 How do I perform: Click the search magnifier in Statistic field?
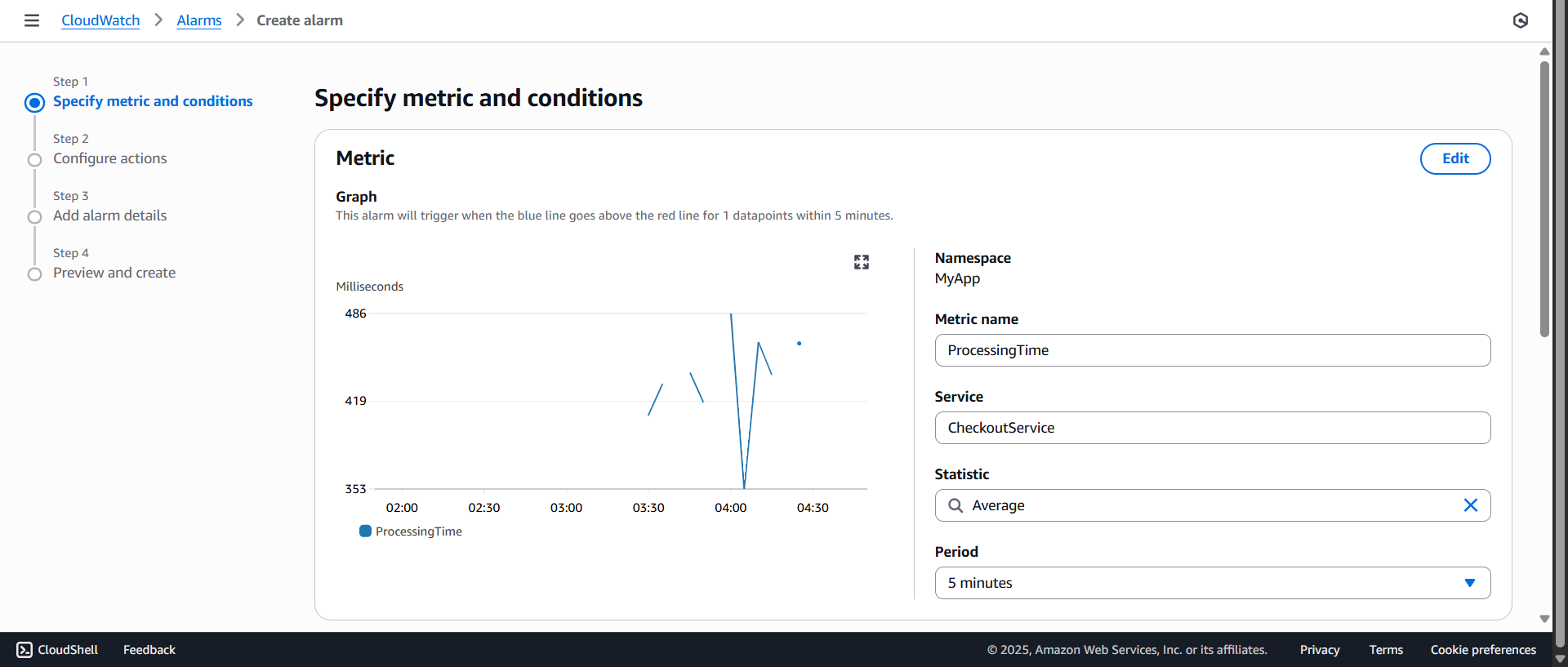955,505
